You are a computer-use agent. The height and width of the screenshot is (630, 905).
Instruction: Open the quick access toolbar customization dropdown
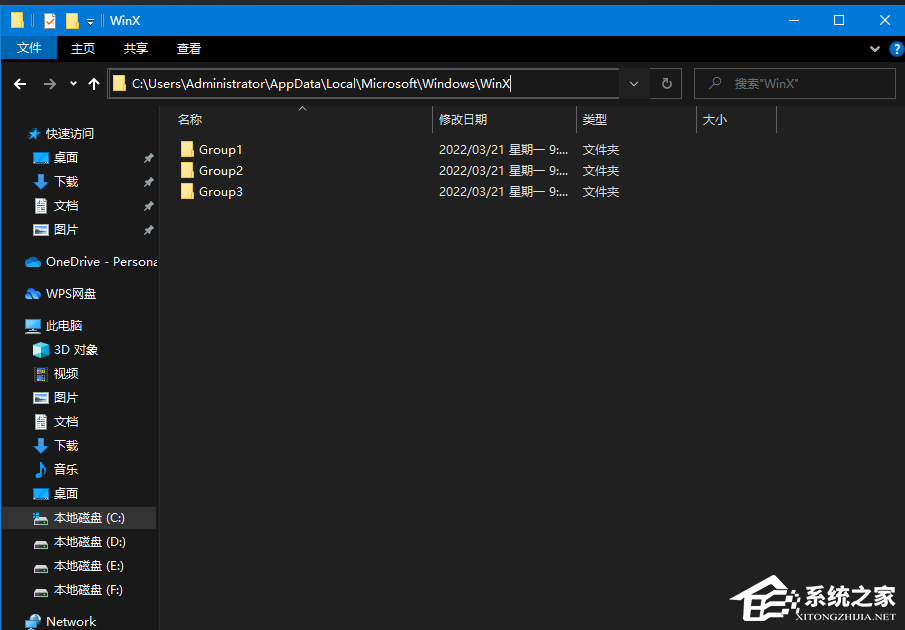tap(90, 20)
